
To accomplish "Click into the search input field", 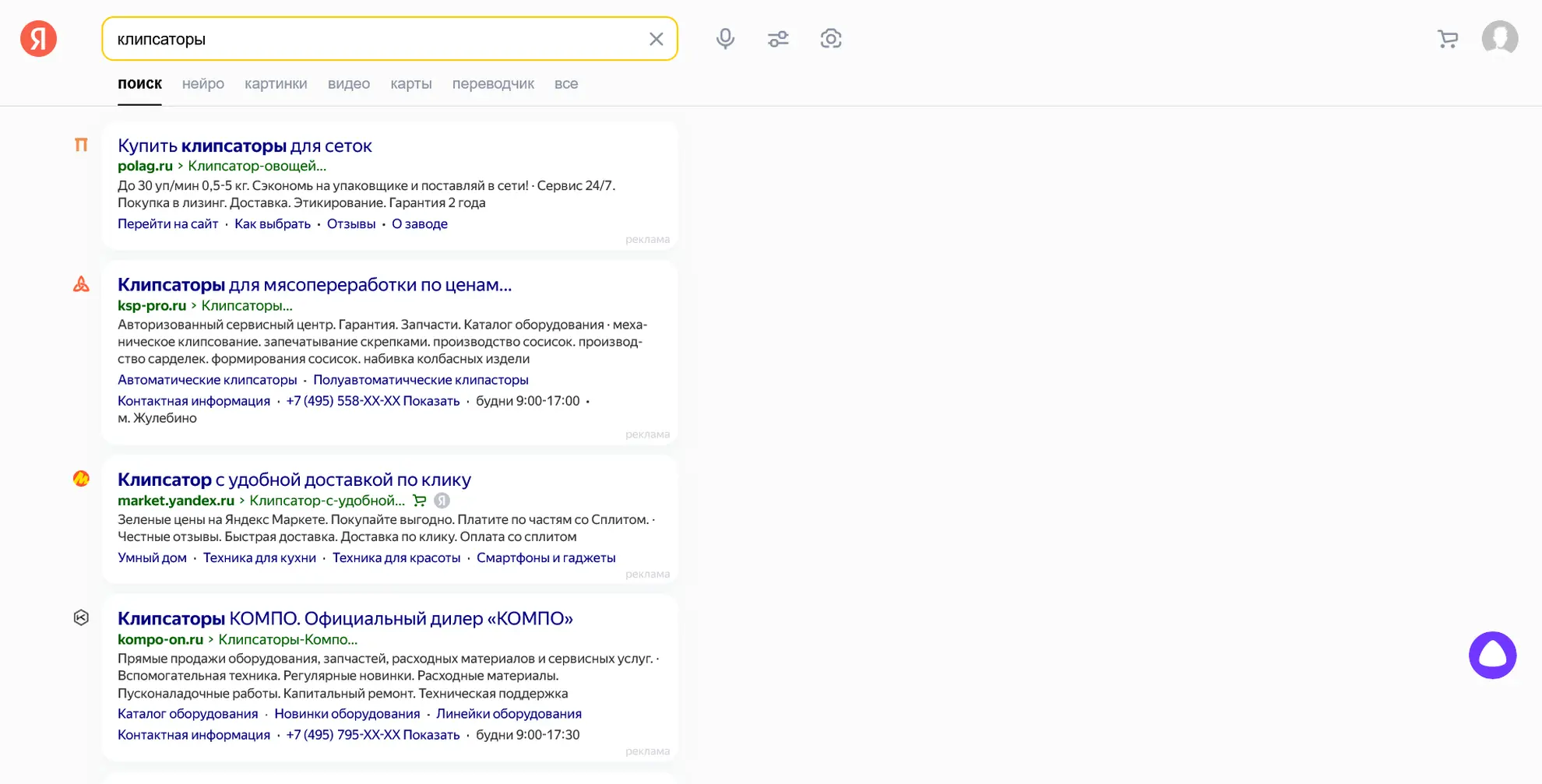I will [x=374, y=39].
